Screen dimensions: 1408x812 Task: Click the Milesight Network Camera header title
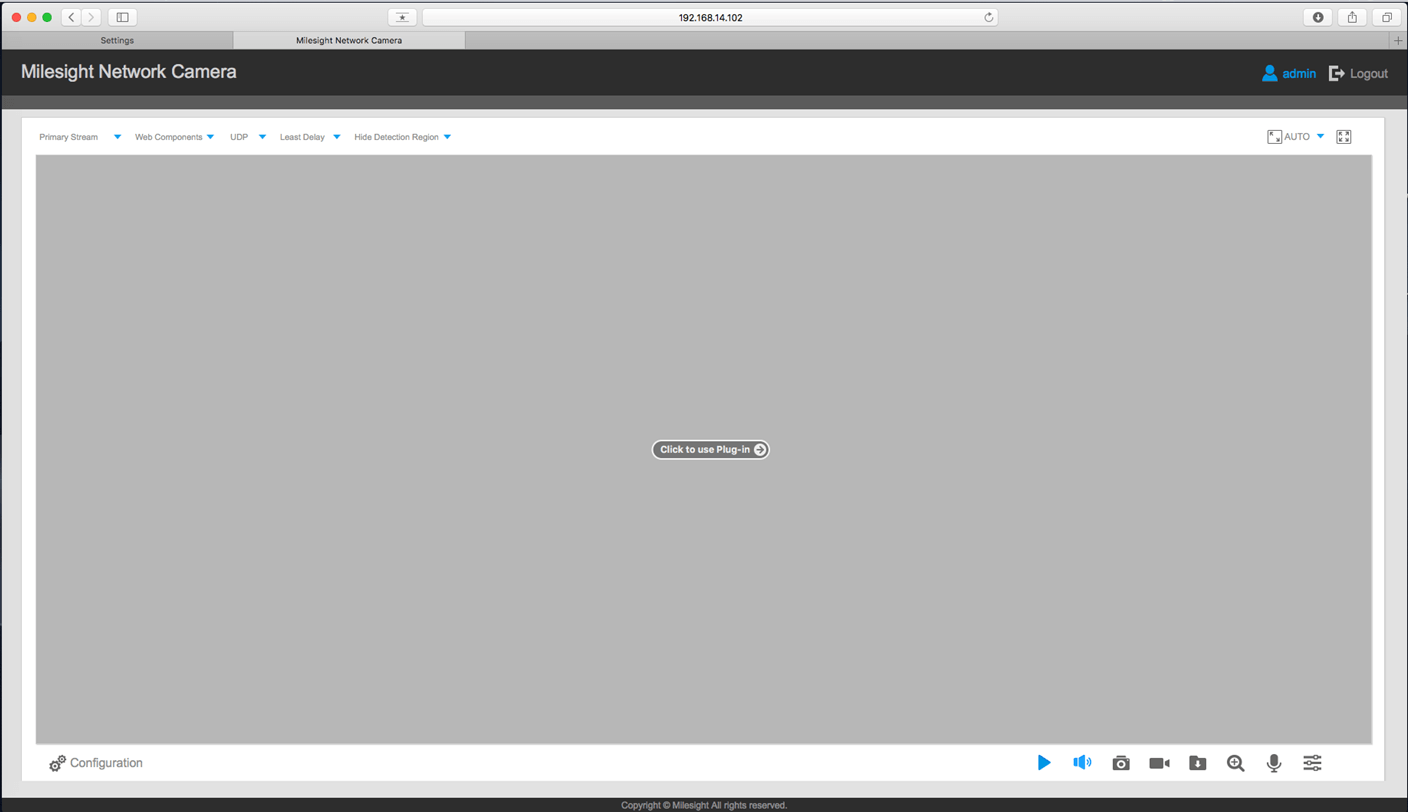[x=129, y=72]
